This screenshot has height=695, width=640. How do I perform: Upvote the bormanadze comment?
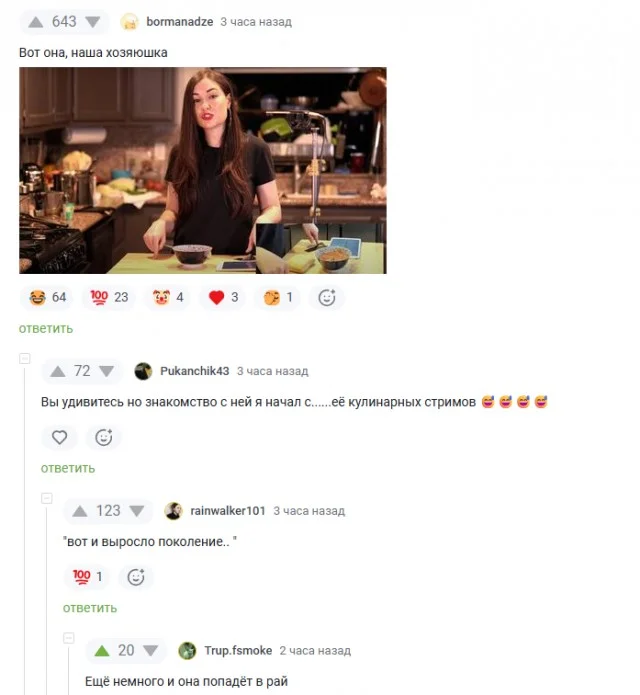pos(36,22)
